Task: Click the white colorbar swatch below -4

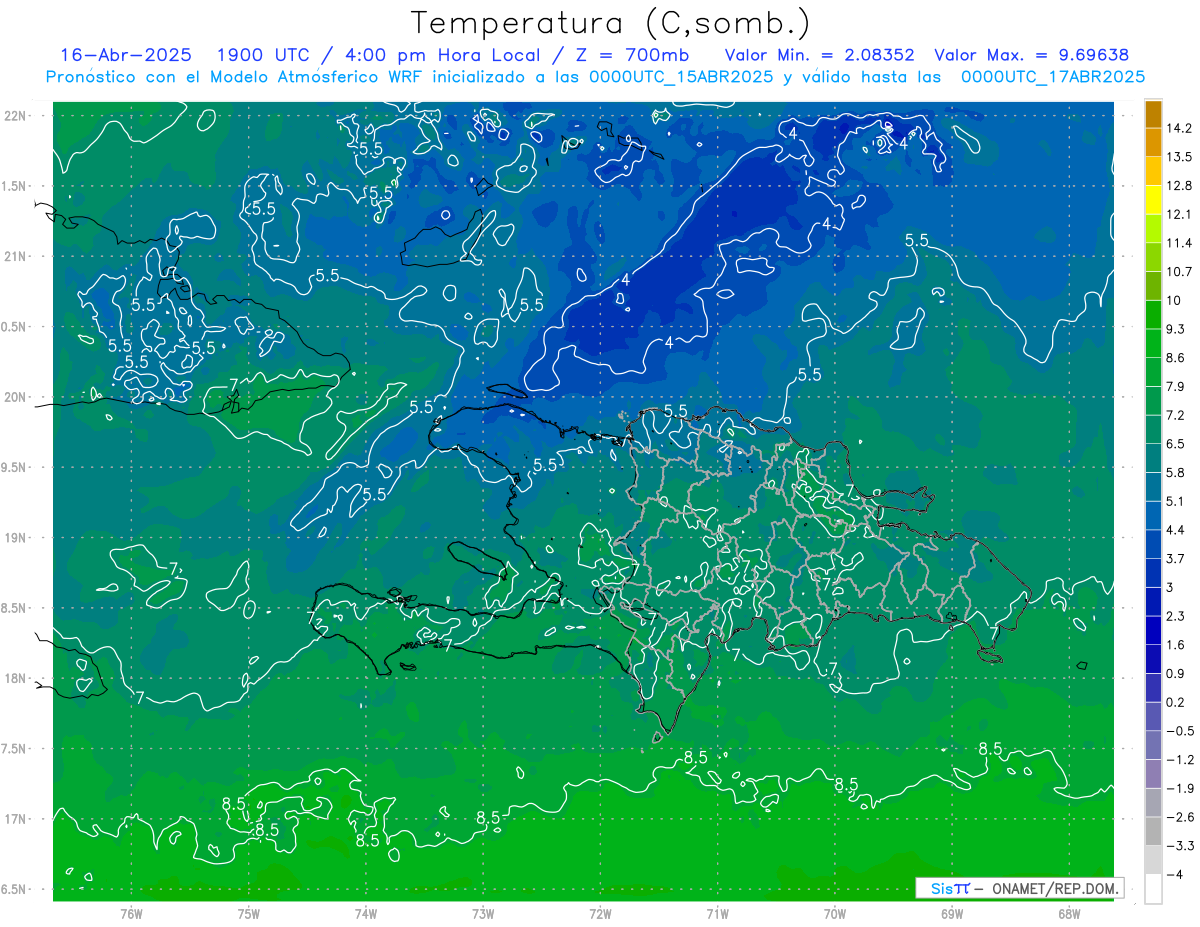Action: [x=1153, y=889]
